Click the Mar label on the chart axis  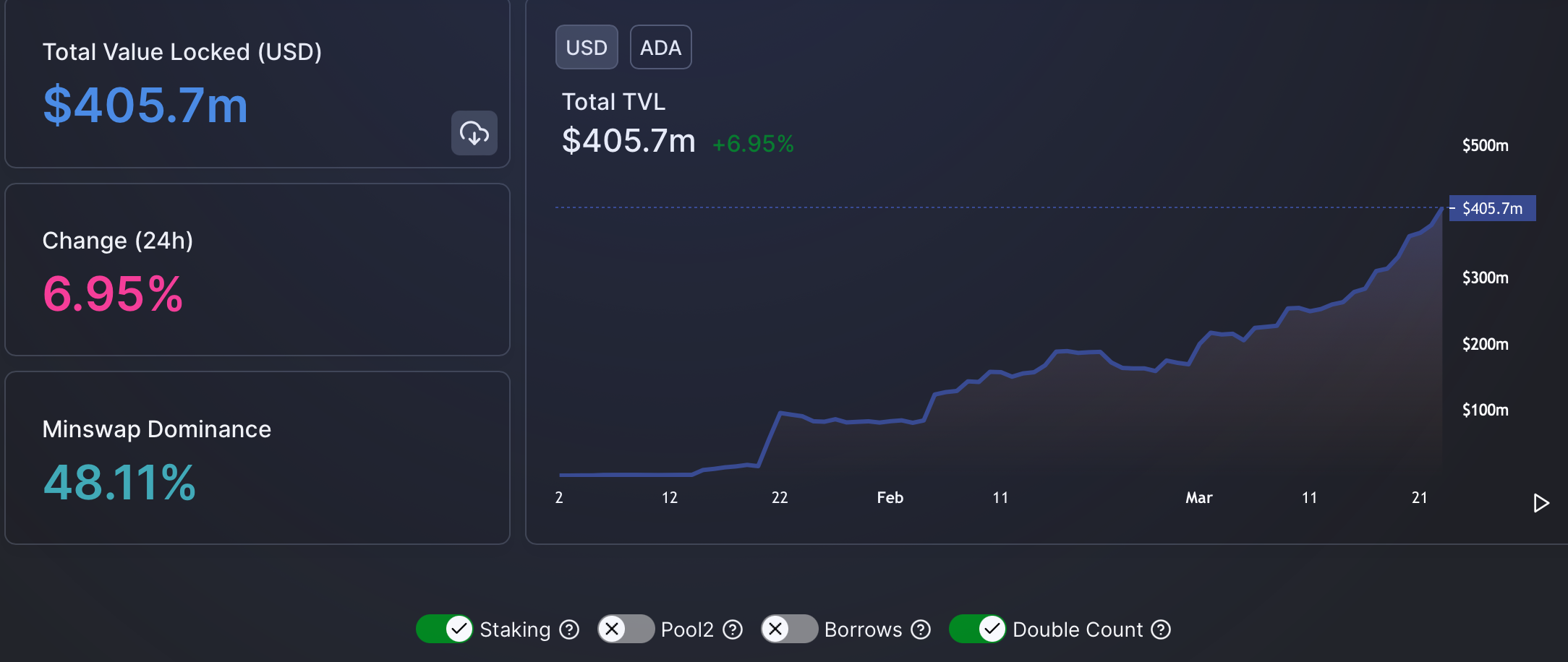(x=1199, y=497)
